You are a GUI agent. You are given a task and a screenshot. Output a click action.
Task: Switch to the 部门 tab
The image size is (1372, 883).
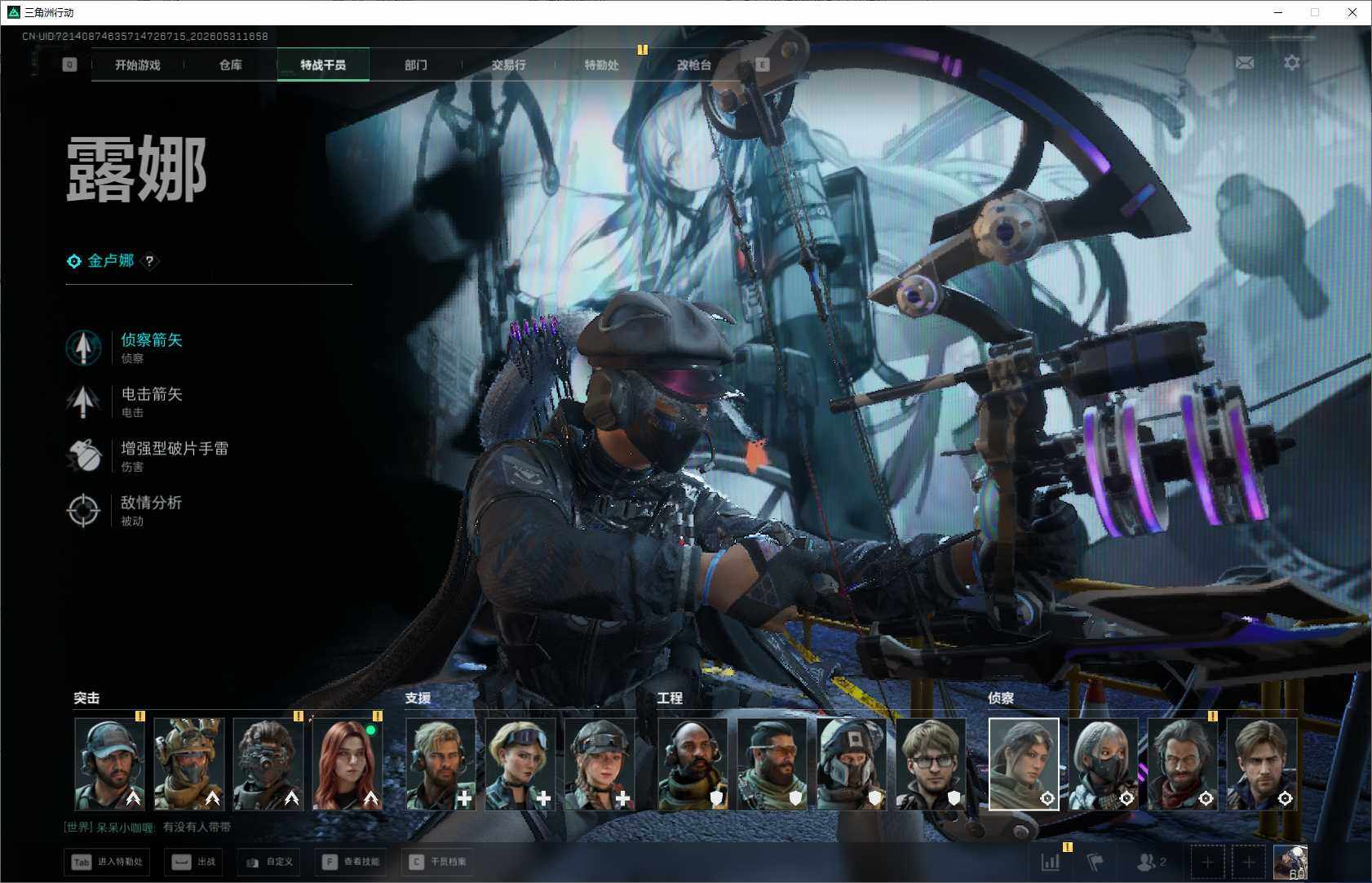[x=416, y=64]
